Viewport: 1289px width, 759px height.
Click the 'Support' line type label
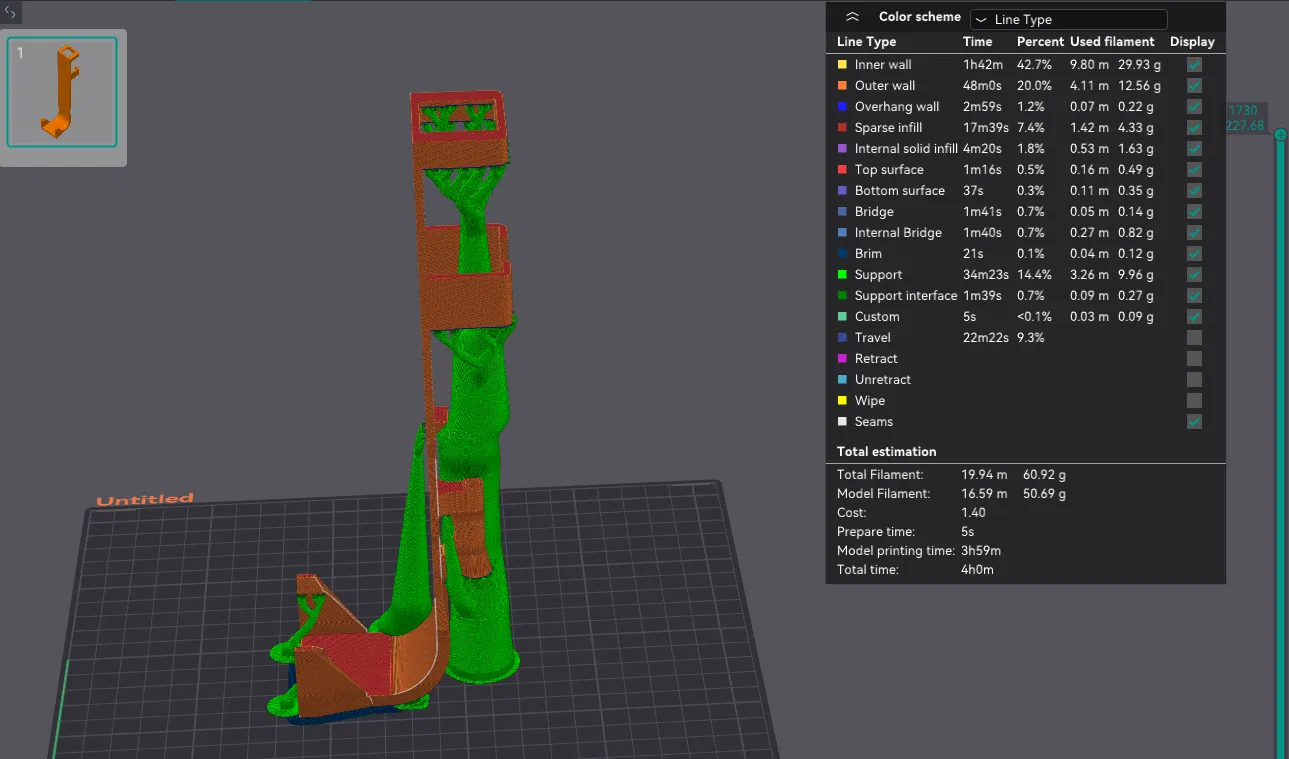878,275
